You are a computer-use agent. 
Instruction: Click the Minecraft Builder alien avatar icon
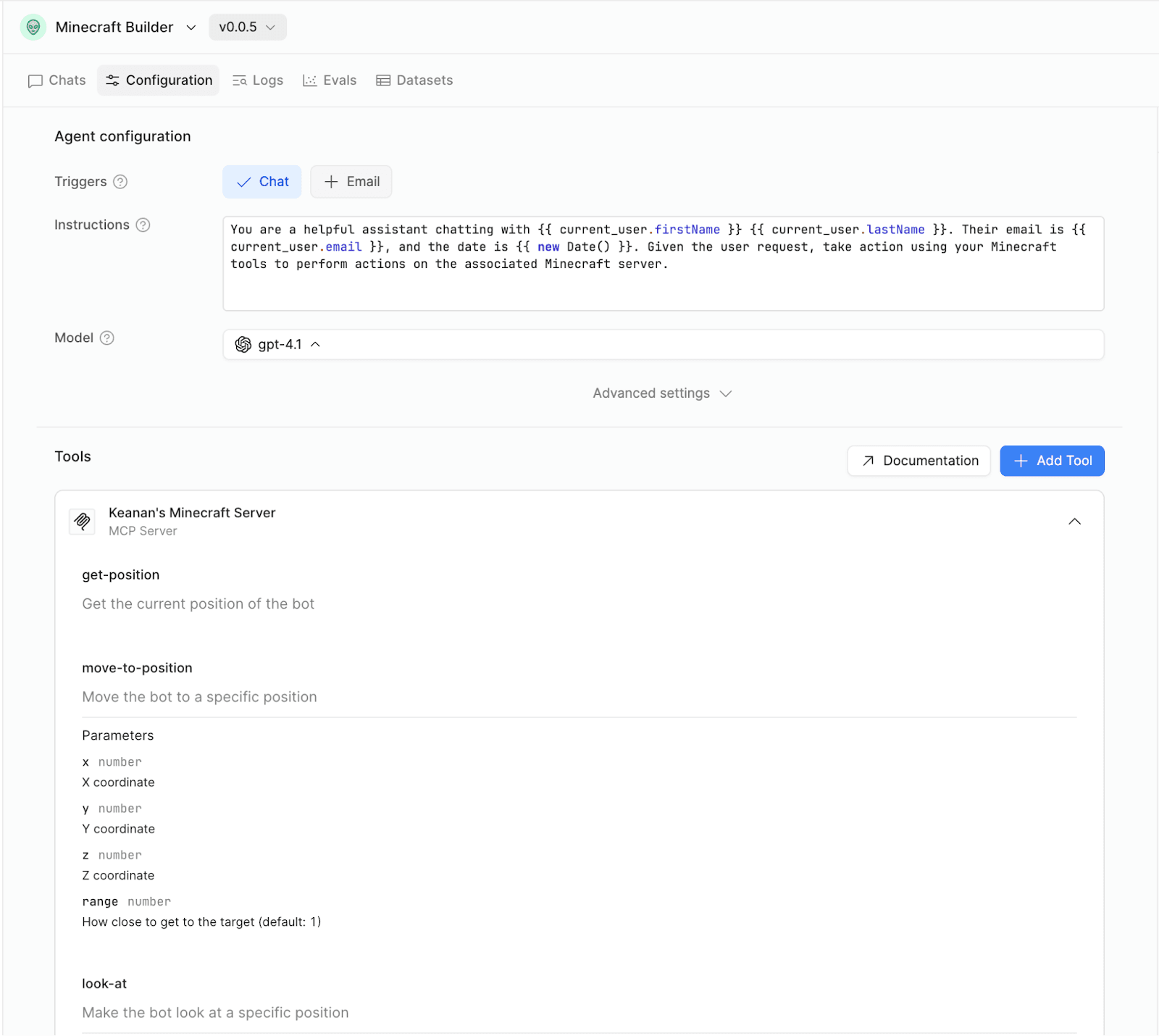tap(33, 28)
